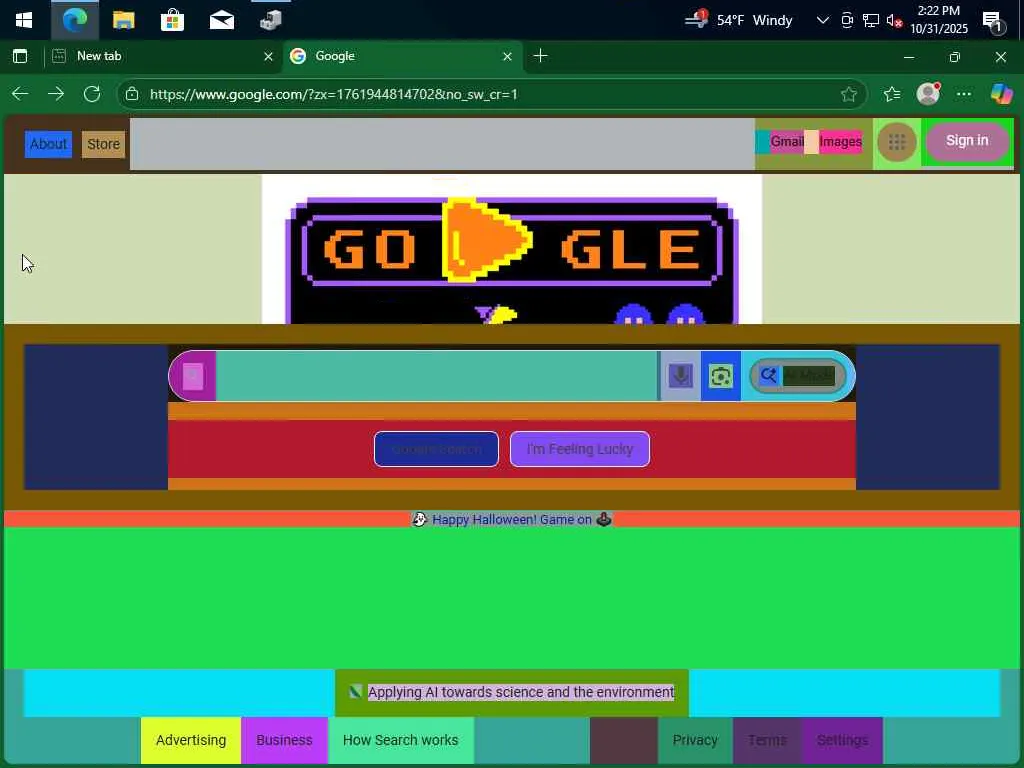Open the Google Store link

point(103,144)
